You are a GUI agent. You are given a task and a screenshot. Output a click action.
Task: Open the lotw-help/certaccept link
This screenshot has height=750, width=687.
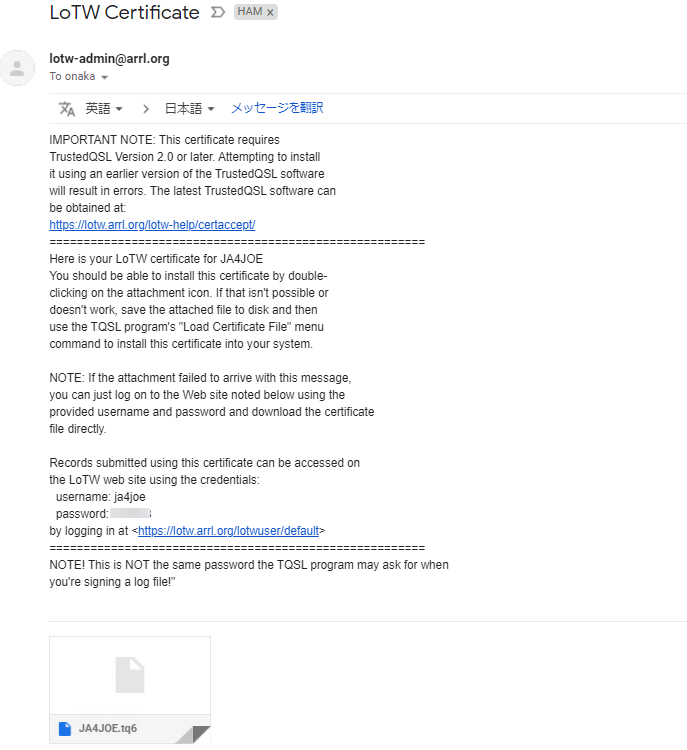pyautogui.click(x=152, y=225)
